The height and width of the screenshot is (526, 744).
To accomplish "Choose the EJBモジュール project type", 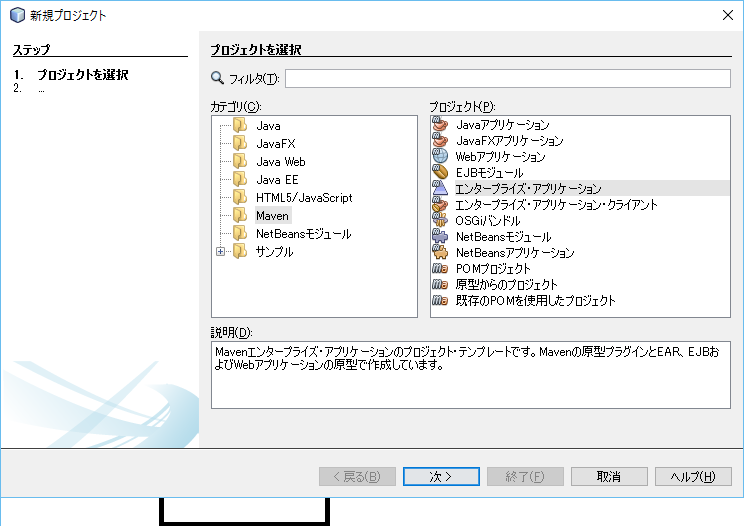I will 489,173.
